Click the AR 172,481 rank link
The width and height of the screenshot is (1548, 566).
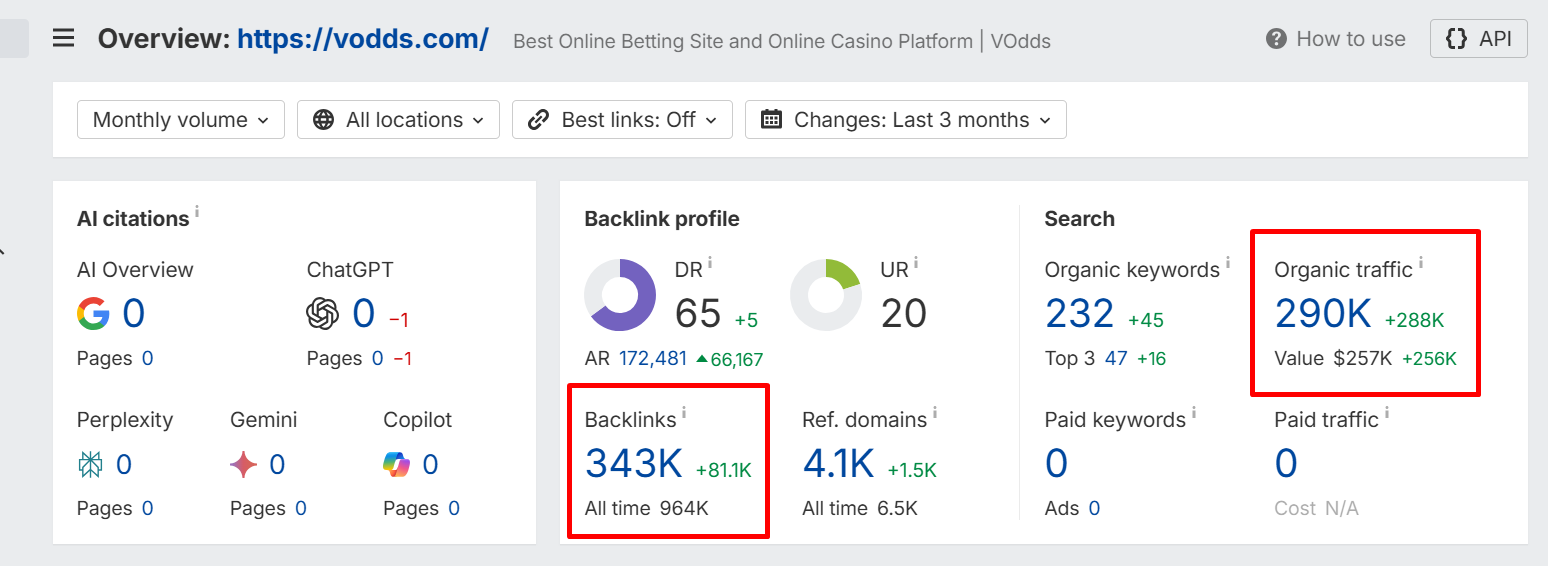(x=652, y=359)
